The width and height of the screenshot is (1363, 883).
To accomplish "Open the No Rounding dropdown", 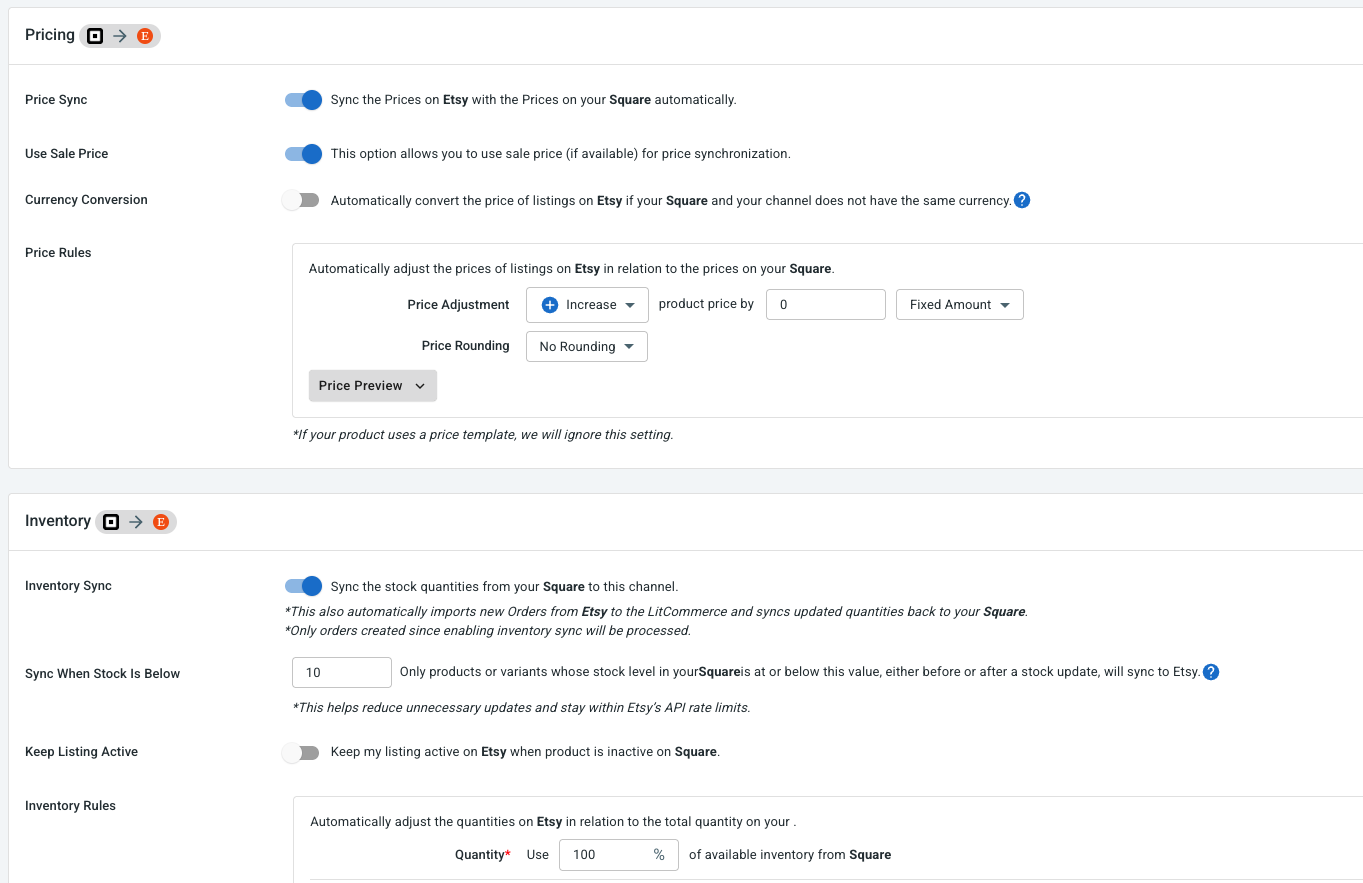I will 587,347.
